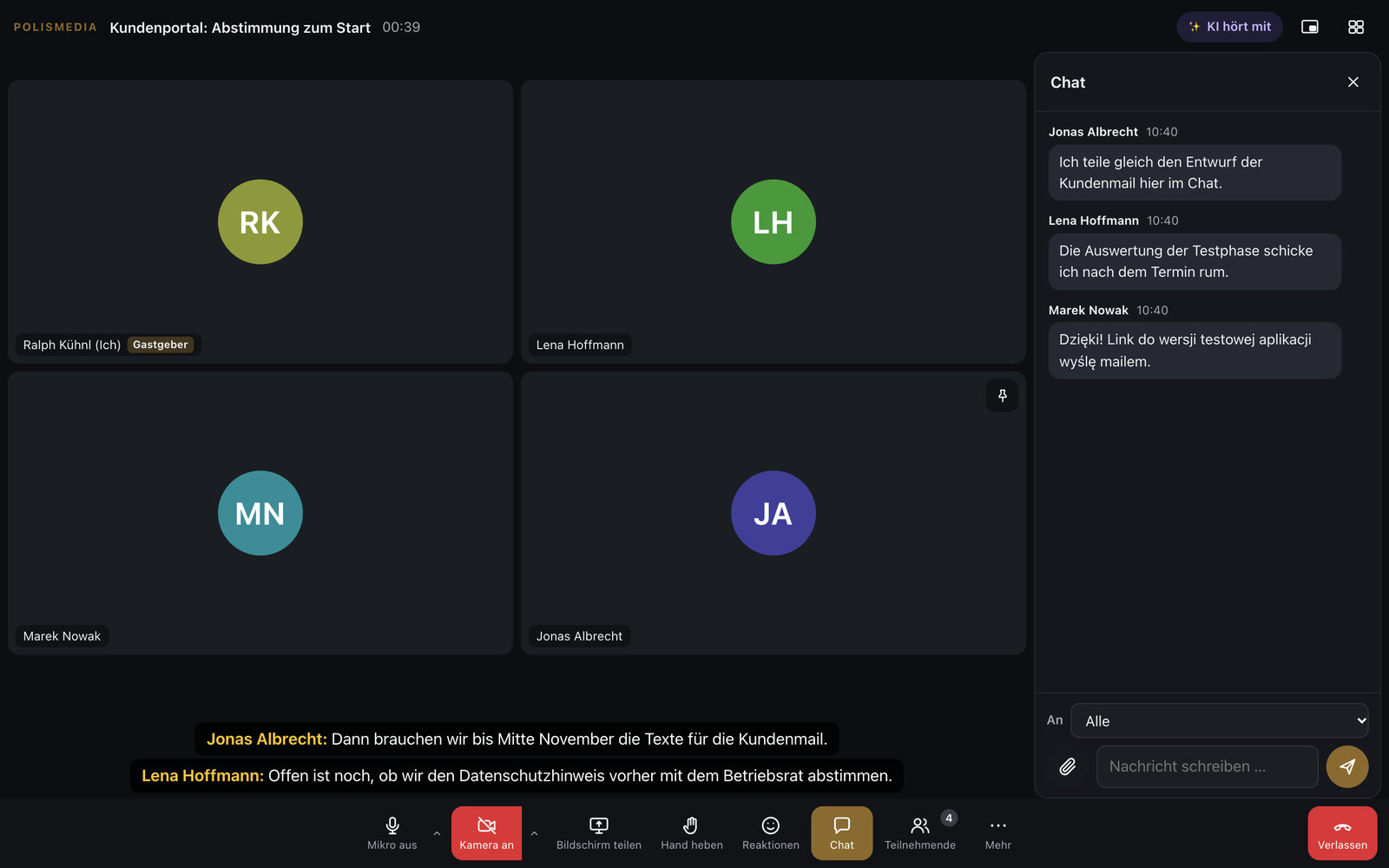This screenshot has height=868, width=1389.
Task: Focus the Nachricht schreiben message field
Action: [1208, 766]
